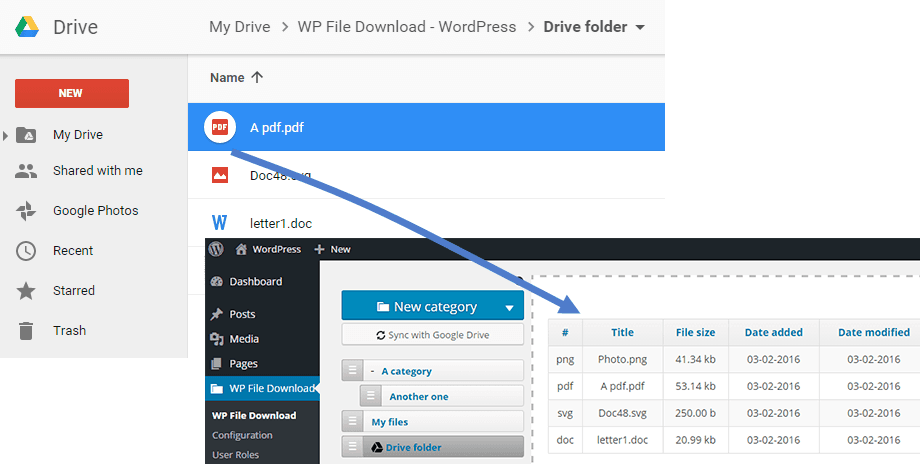Click the Starred star icon
This screenshot has width=920, height=464.
coord(27,291)
